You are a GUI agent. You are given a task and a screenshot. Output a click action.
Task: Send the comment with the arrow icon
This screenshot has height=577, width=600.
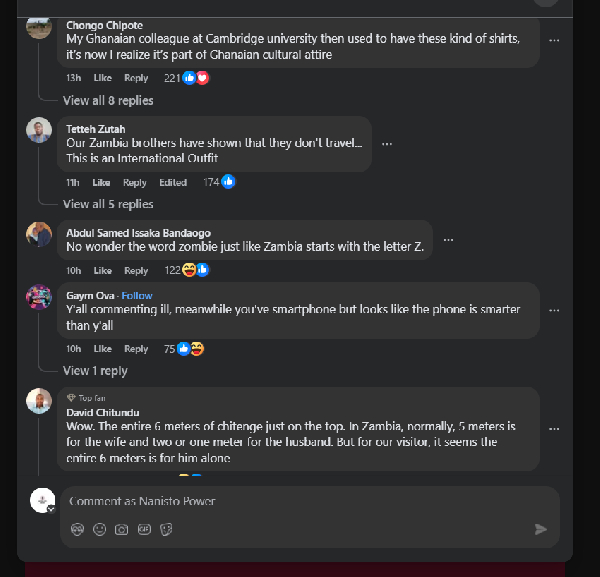[541, 529]
